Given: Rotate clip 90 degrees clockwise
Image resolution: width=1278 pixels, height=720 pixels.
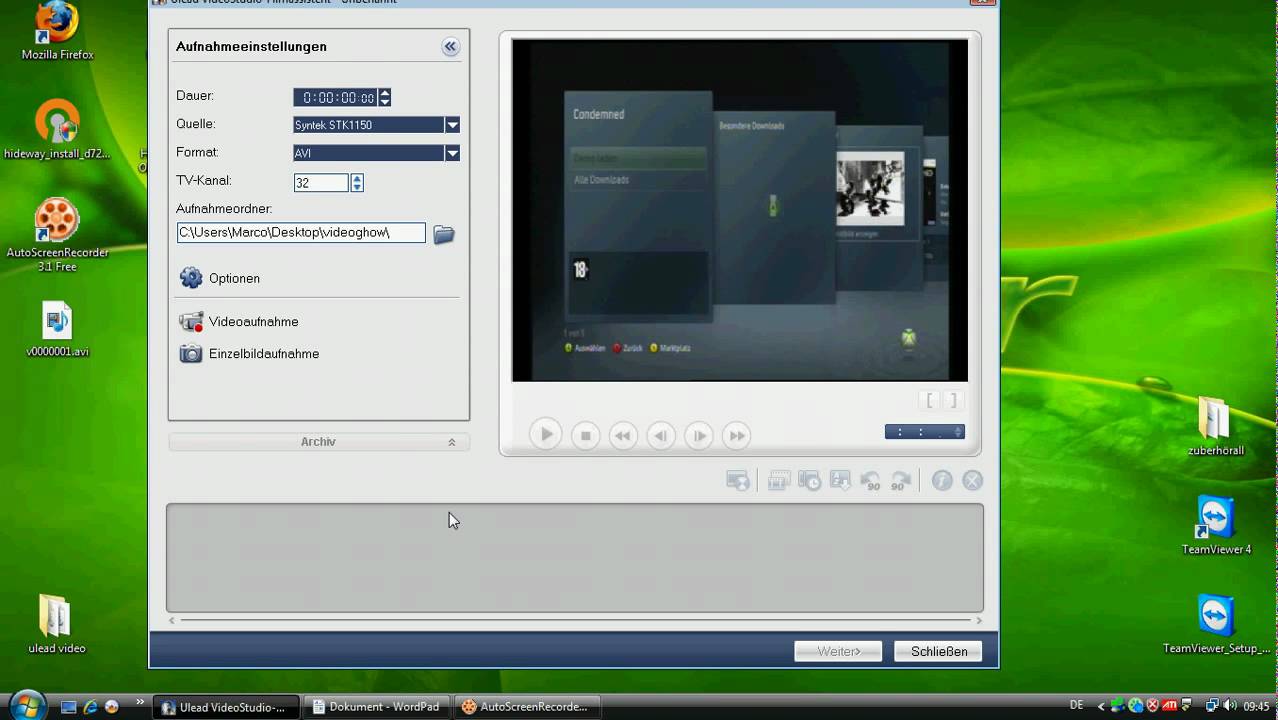Looking at the screenshot, I should [902, 481].
